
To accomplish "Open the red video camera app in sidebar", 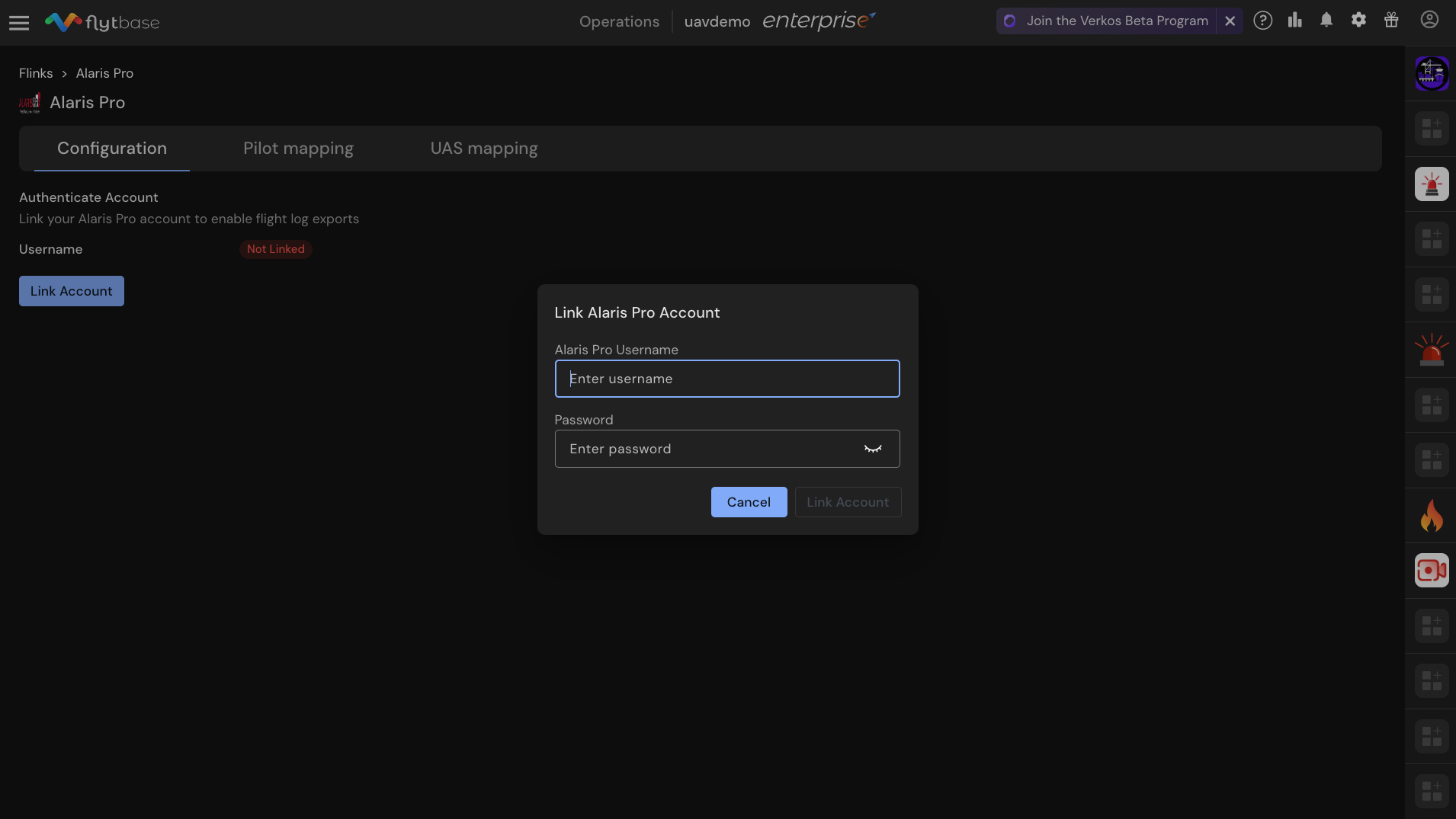I will coord(1432,571).
